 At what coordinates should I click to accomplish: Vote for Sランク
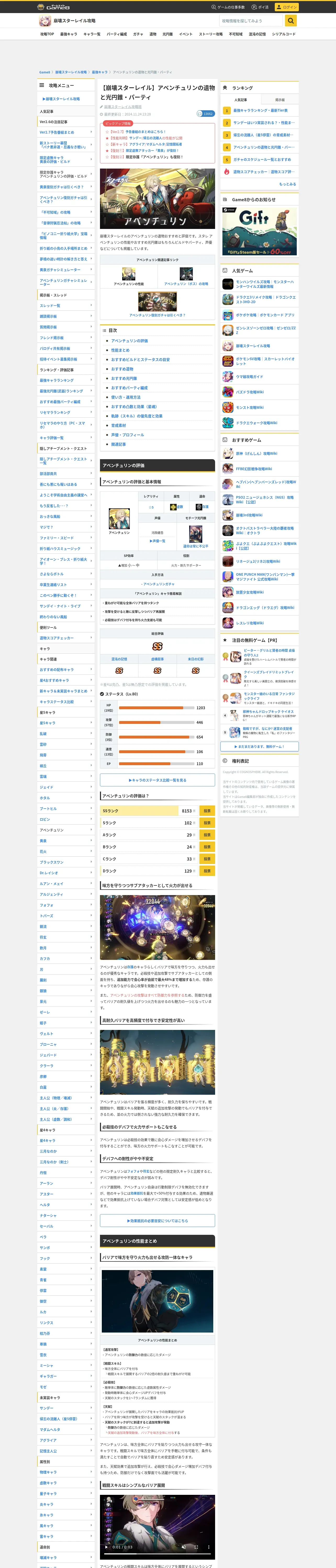[207, 823]
